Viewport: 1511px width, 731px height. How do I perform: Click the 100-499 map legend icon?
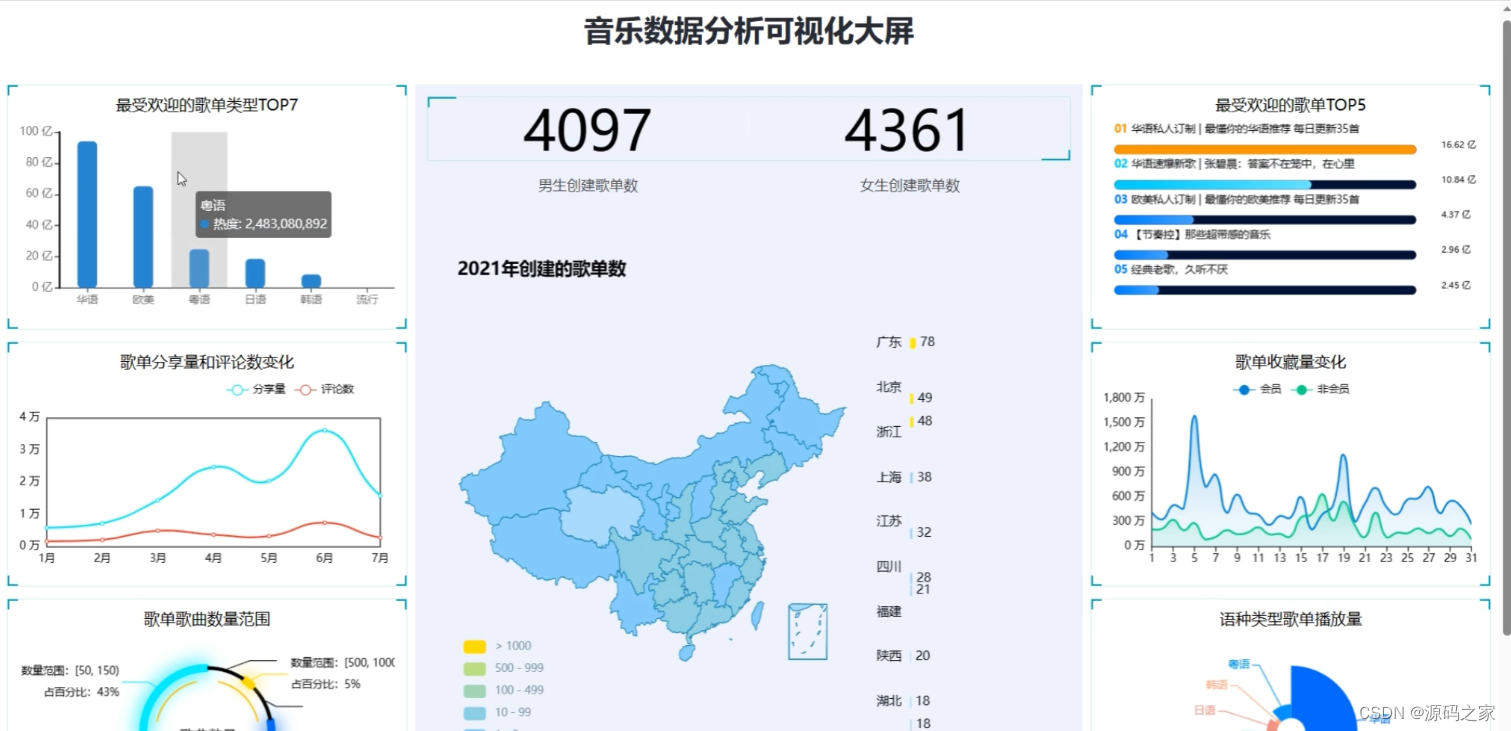tap(473, 690)
